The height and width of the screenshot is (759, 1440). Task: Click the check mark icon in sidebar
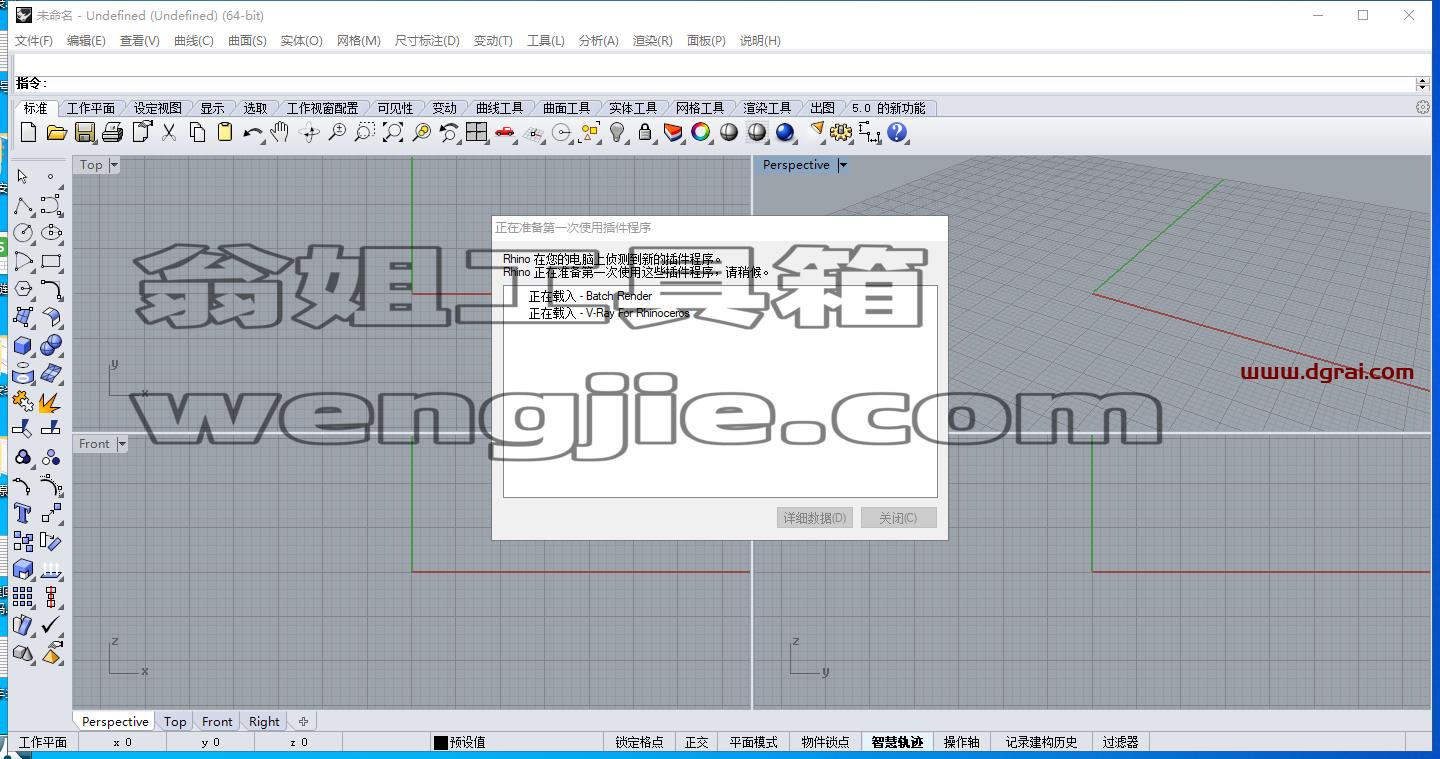tap(51, 625)
